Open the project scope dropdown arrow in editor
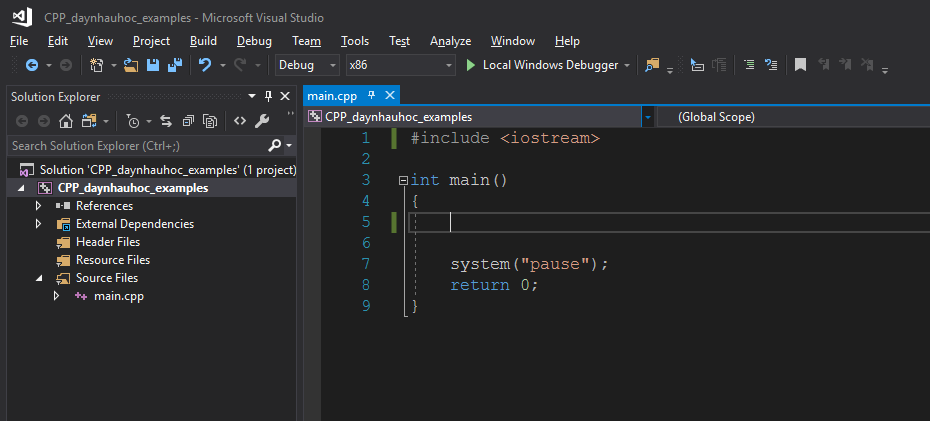The image size is (930, 421). click(x=648, y=117)
